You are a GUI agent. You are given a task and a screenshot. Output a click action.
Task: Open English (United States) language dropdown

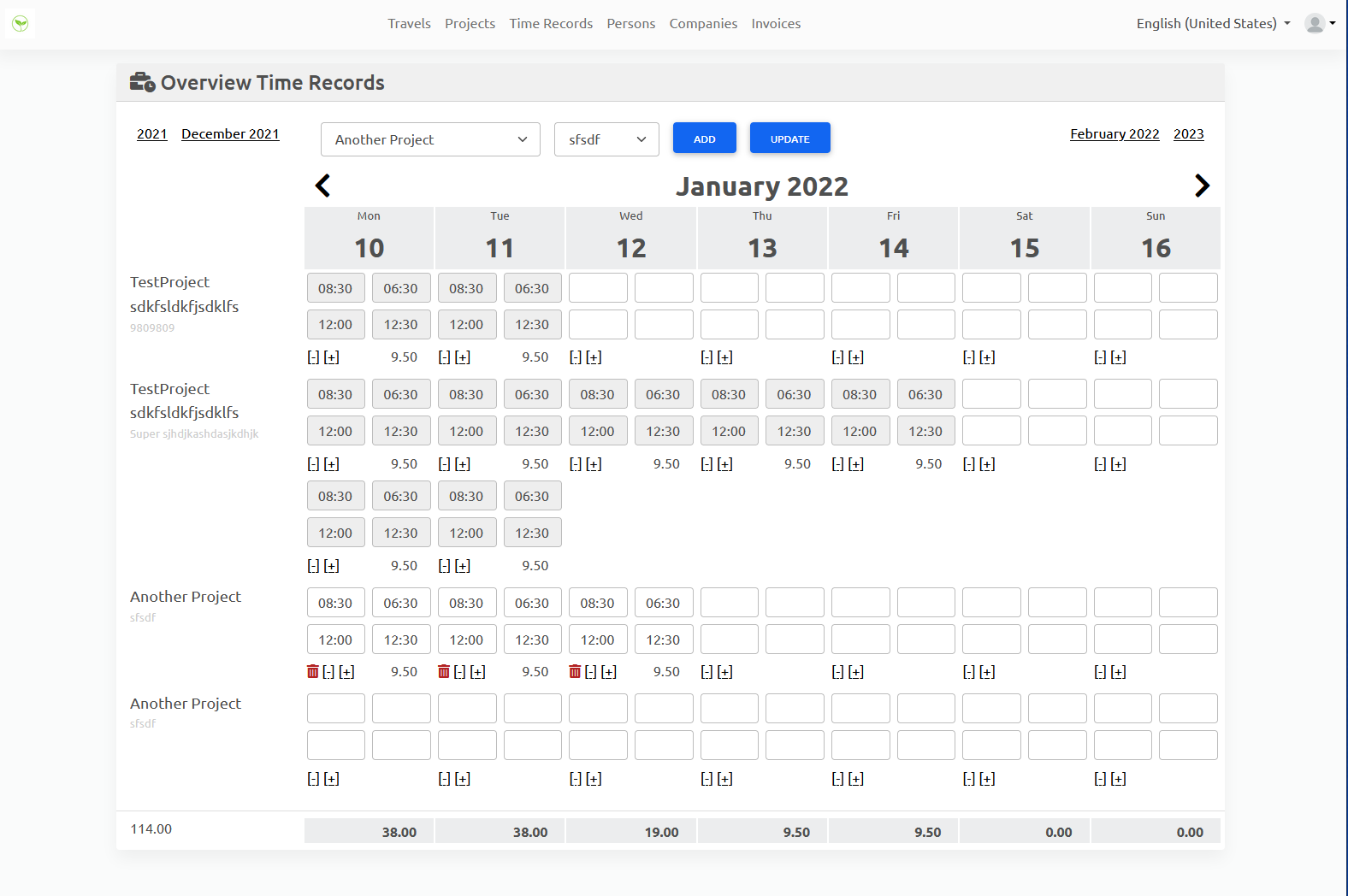[1213, 24]
